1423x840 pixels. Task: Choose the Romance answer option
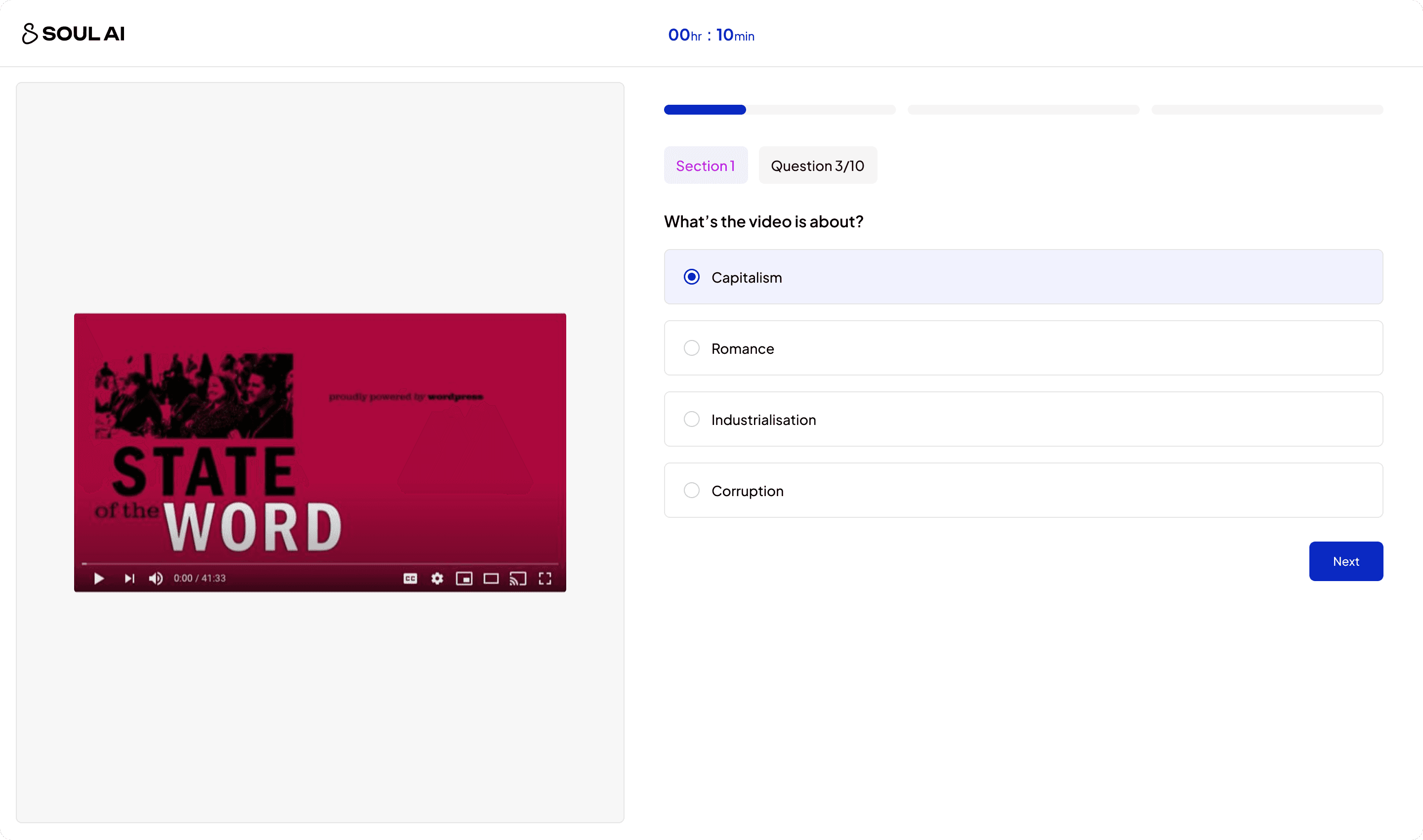click(691, 348)
